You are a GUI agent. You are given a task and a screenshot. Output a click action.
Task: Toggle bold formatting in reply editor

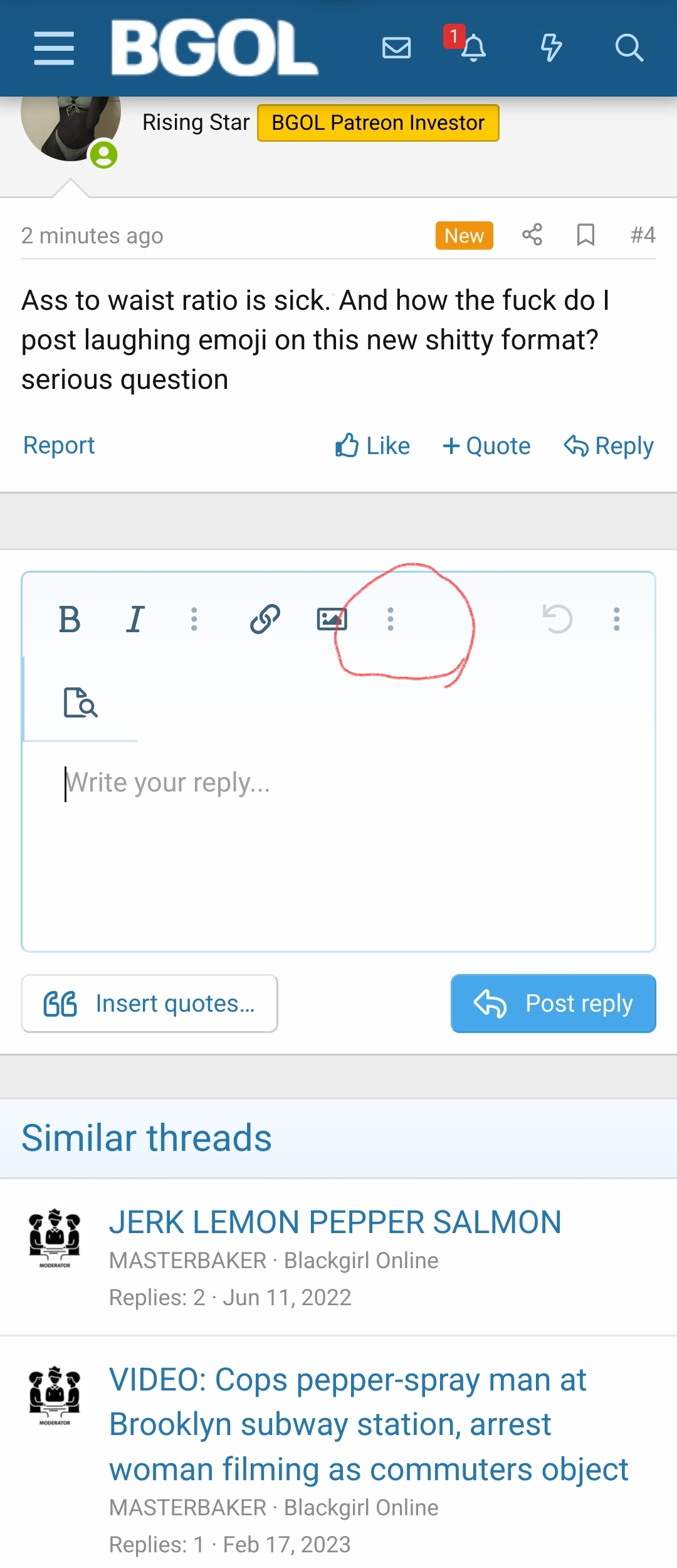(70, 620)
